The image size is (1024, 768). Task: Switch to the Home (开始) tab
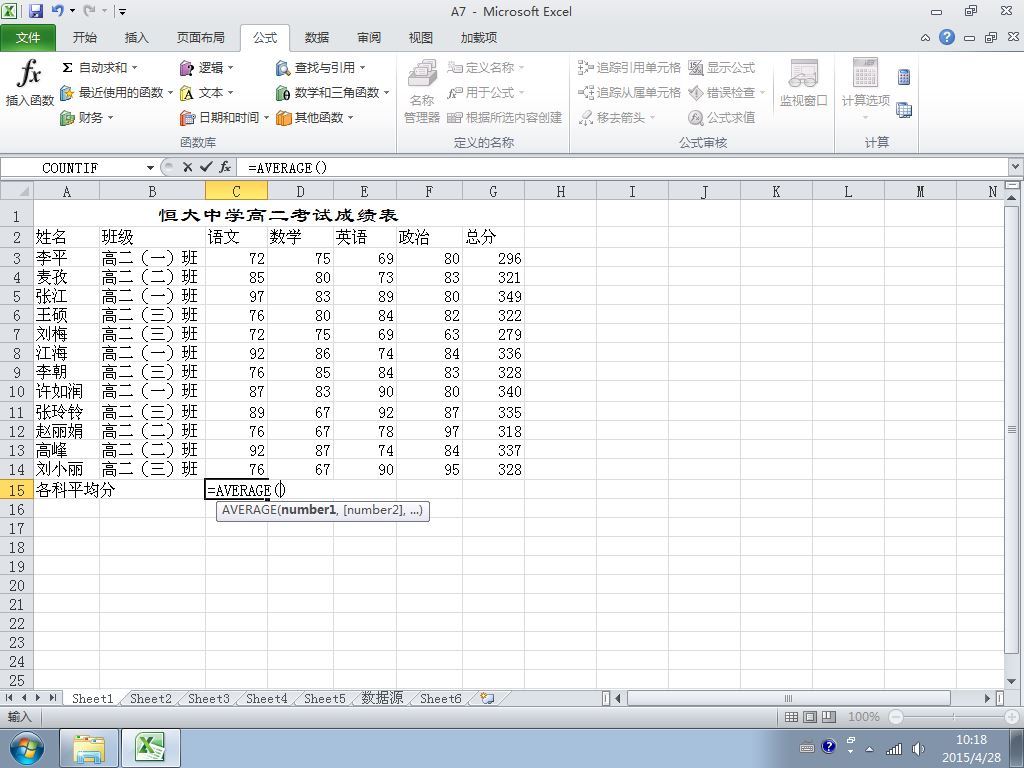tap(84, 38)
